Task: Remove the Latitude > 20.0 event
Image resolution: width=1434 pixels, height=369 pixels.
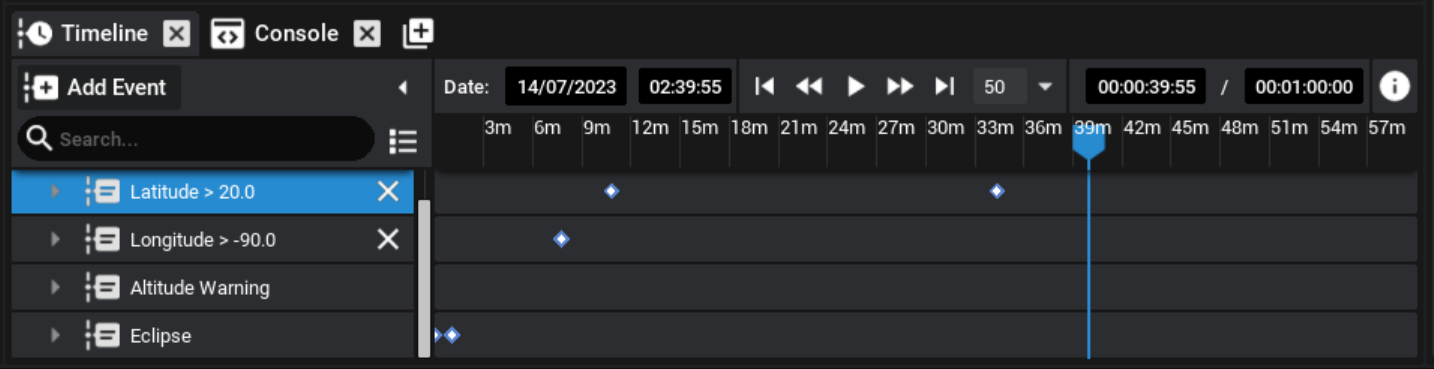Action: (388, 191)
